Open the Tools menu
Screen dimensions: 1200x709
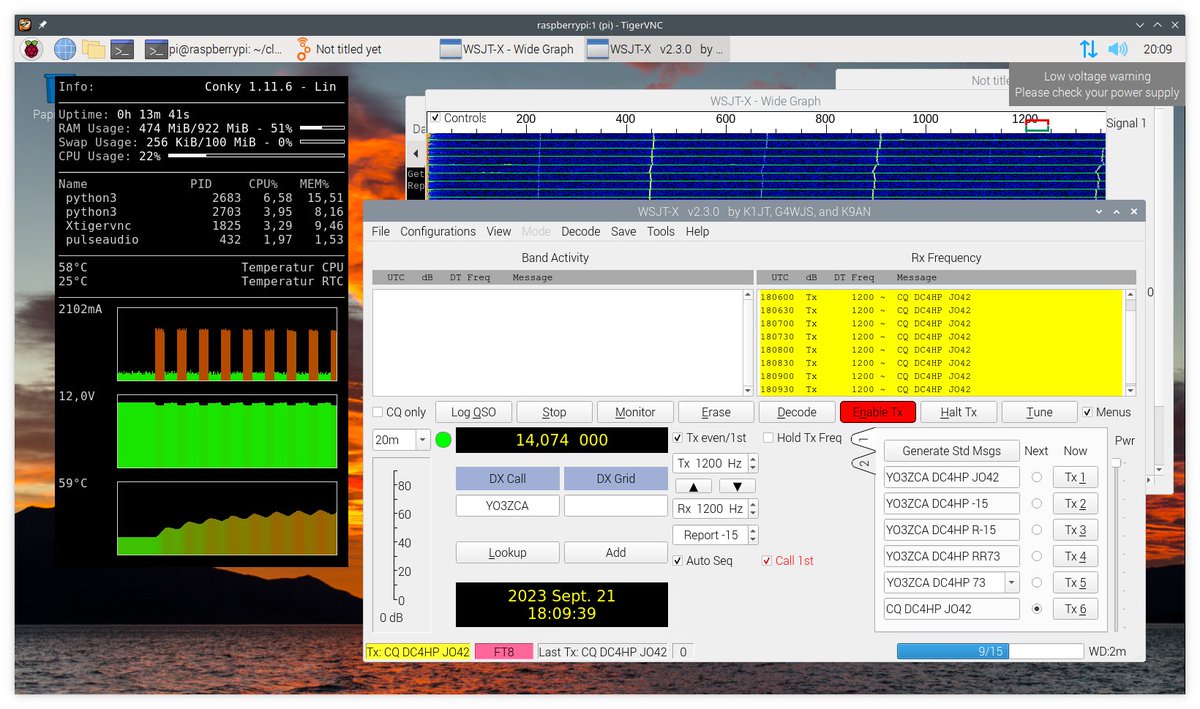[x=661, y=231]
